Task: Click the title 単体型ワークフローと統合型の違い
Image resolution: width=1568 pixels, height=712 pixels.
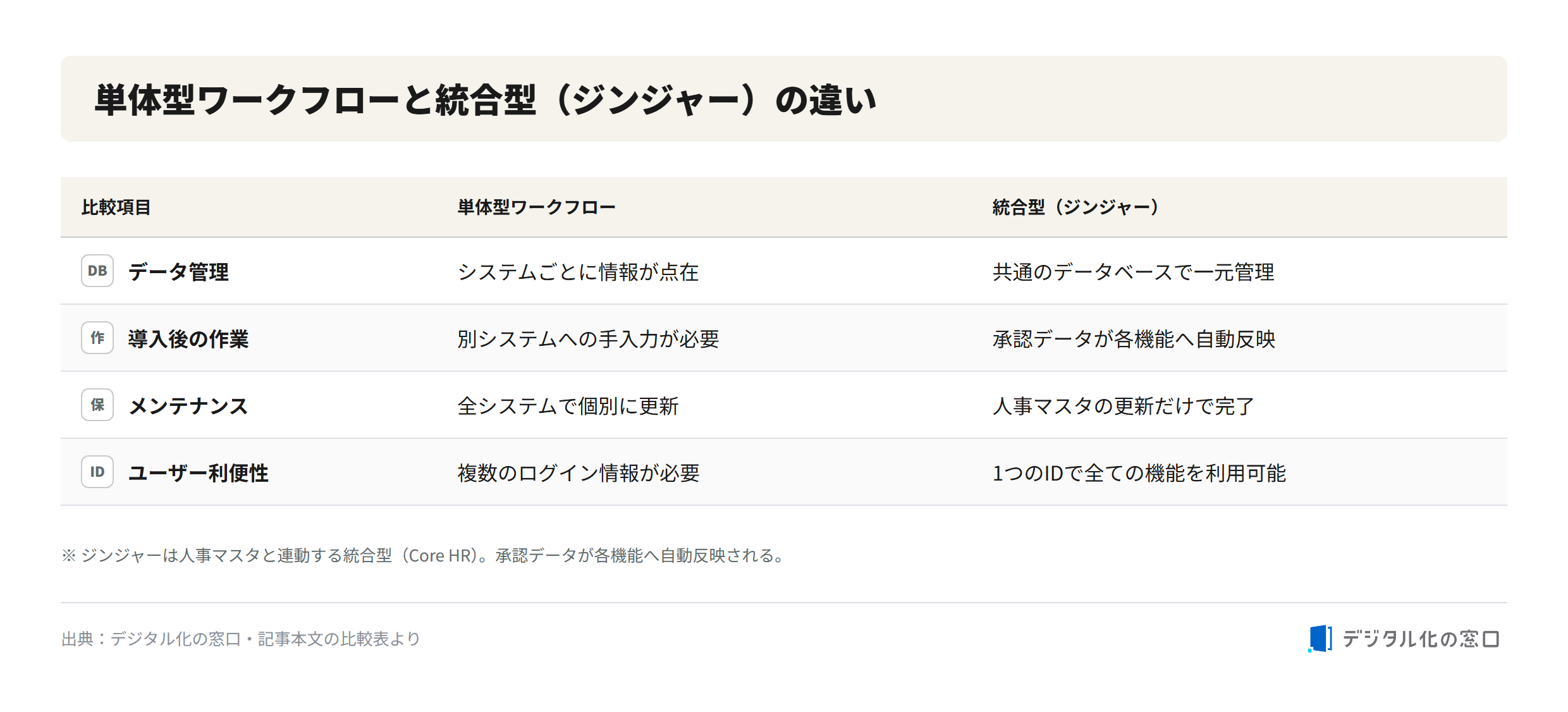Action: 486,100
